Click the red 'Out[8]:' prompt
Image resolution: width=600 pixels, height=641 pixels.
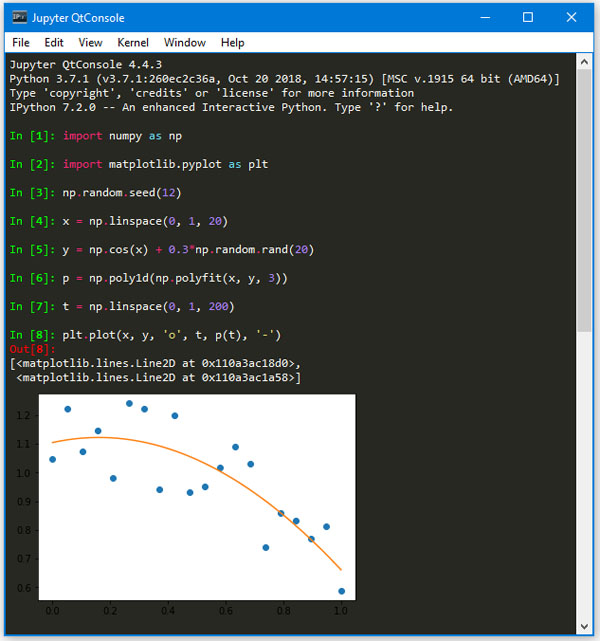pos(32,350)
